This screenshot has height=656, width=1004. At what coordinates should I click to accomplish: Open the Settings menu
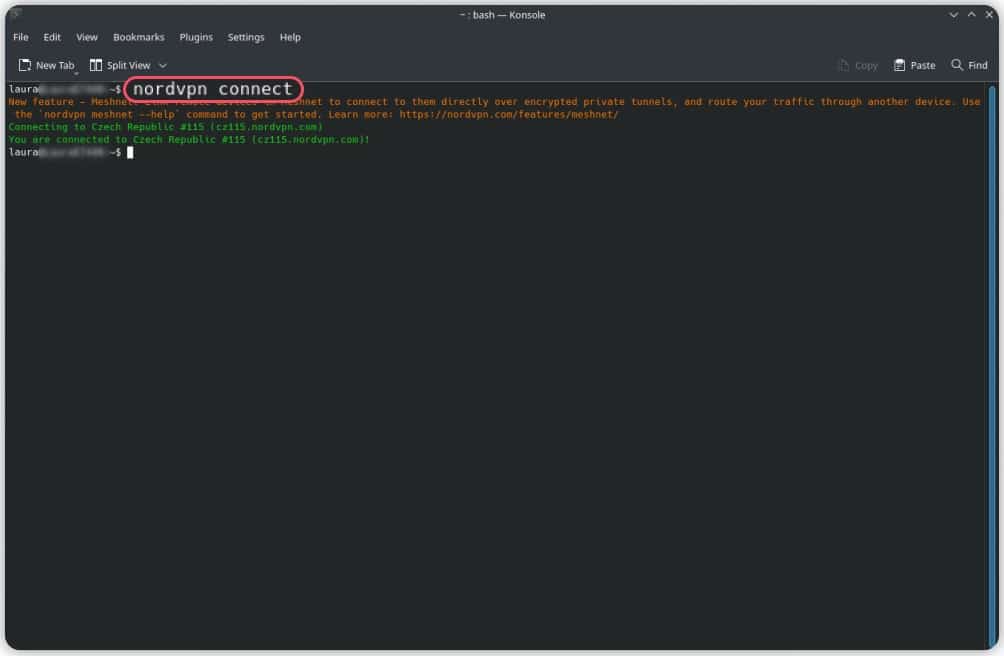coord(246,37)
